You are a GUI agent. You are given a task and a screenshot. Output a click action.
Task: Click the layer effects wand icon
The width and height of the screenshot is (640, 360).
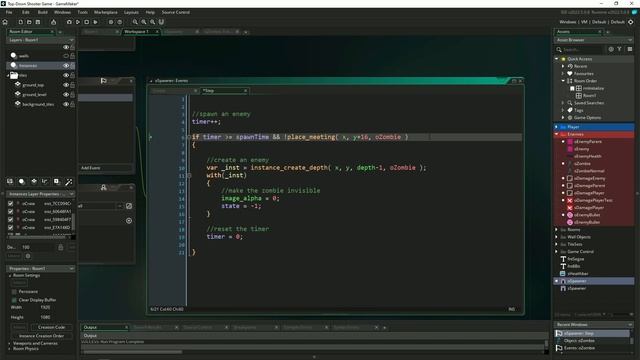[69, 181]
